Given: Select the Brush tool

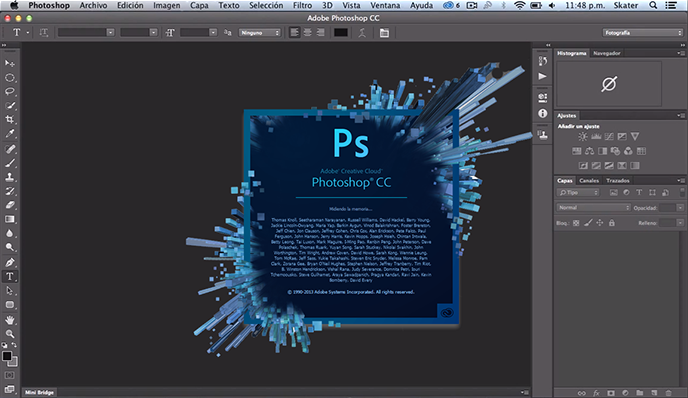Looking at the screenshot, I should coord(10,163).
